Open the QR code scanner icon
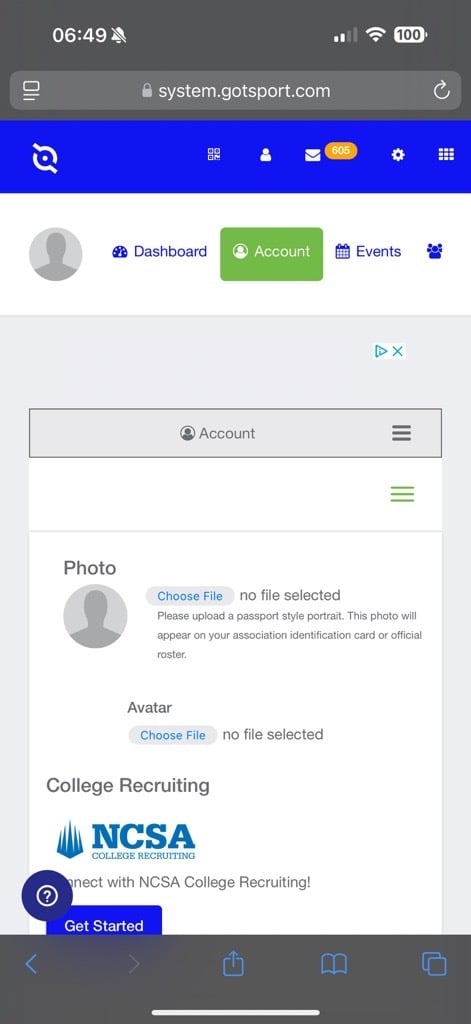This screenshot has width=471, height=1024. click(x=214, y=154)
